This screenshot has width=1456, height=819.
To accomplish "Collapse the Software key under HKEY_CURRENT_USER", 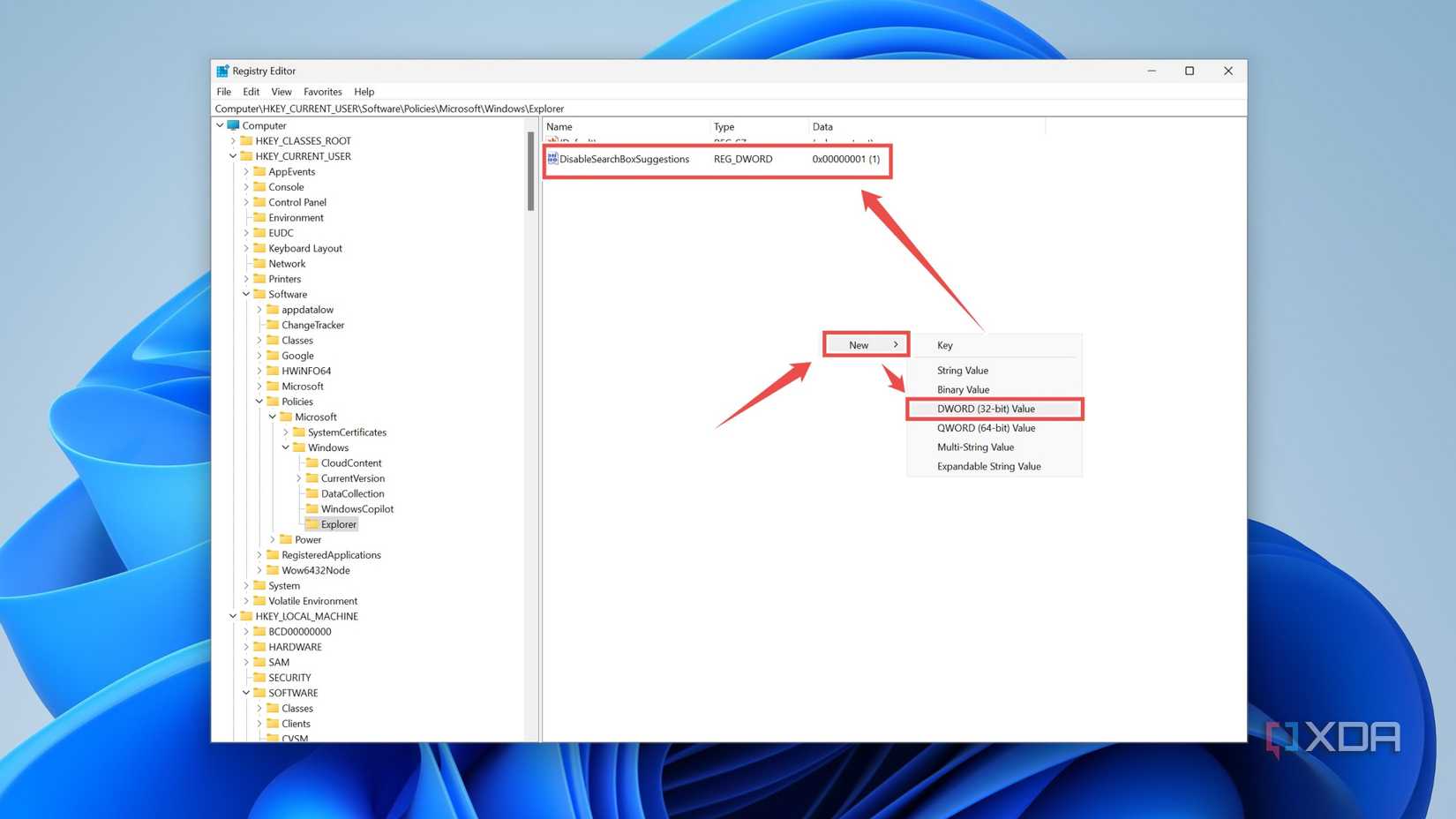I will click(x=246, y=294).
